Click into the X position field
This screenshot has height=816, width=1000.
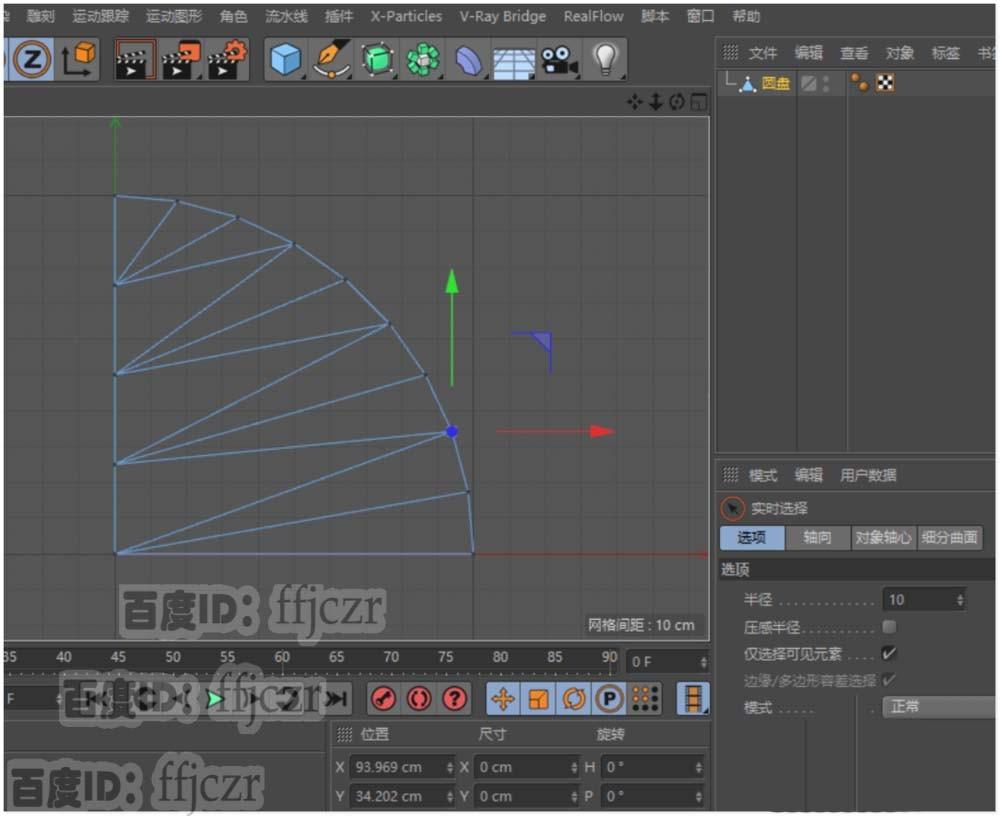point(390,766)
